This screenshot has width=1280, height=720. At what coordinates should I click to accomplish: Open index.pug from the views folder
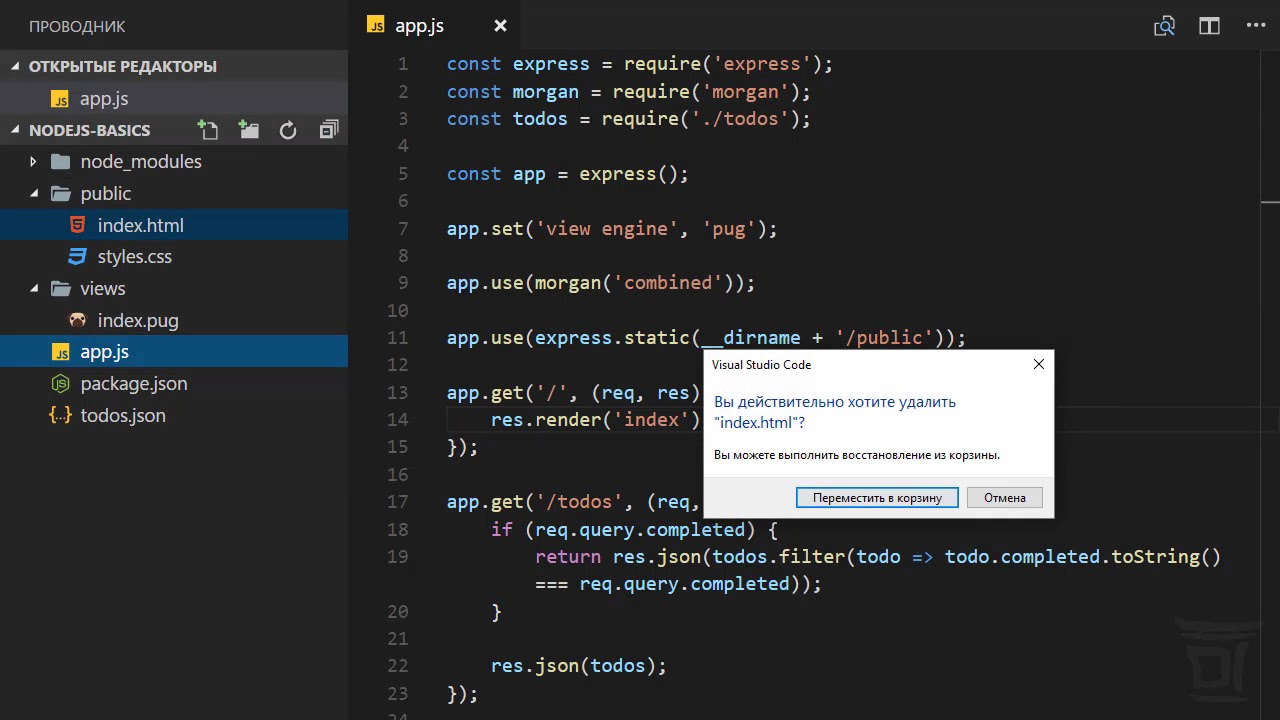[138, 321]
